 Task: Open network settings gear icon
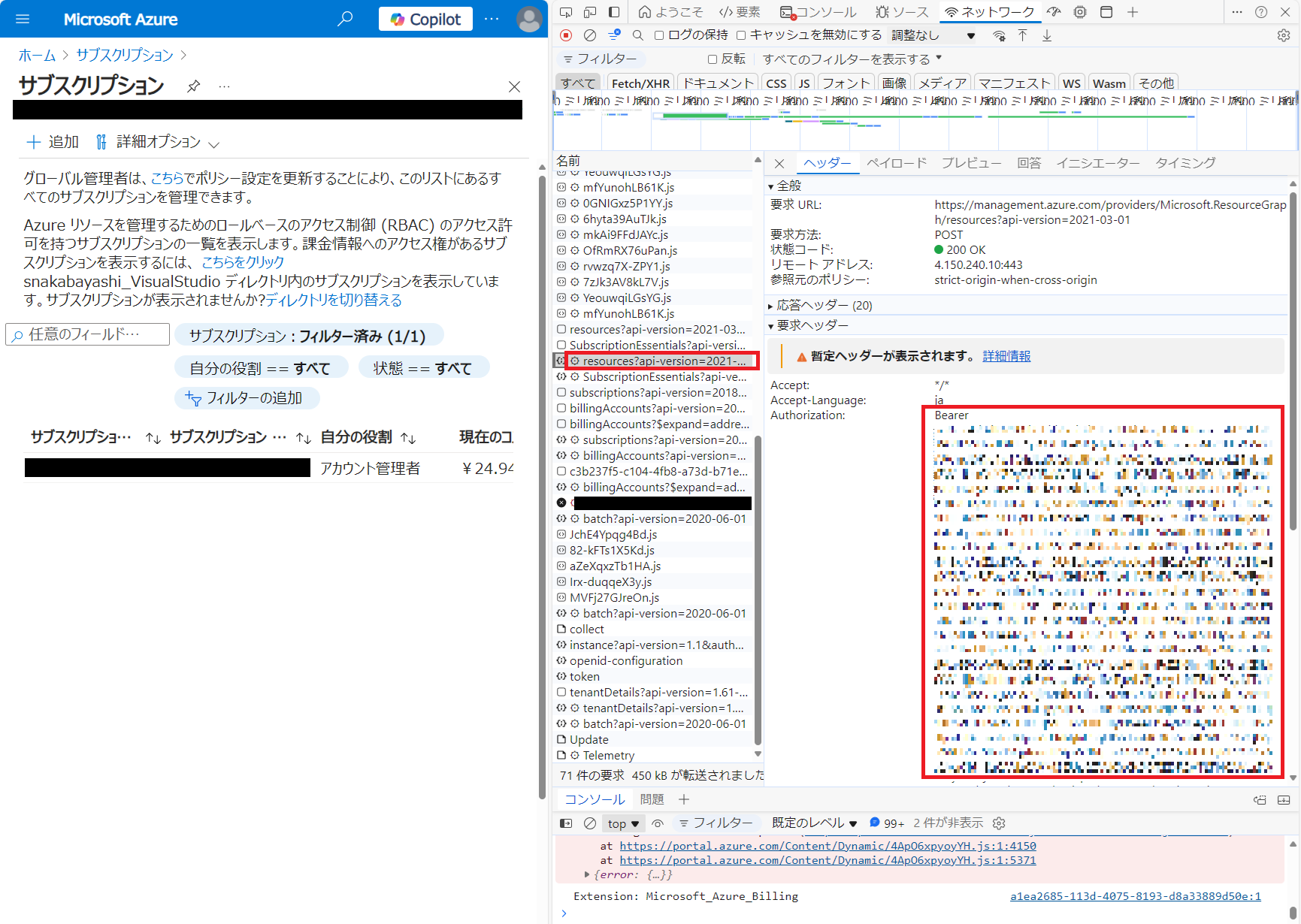(x=1284, y=35)
